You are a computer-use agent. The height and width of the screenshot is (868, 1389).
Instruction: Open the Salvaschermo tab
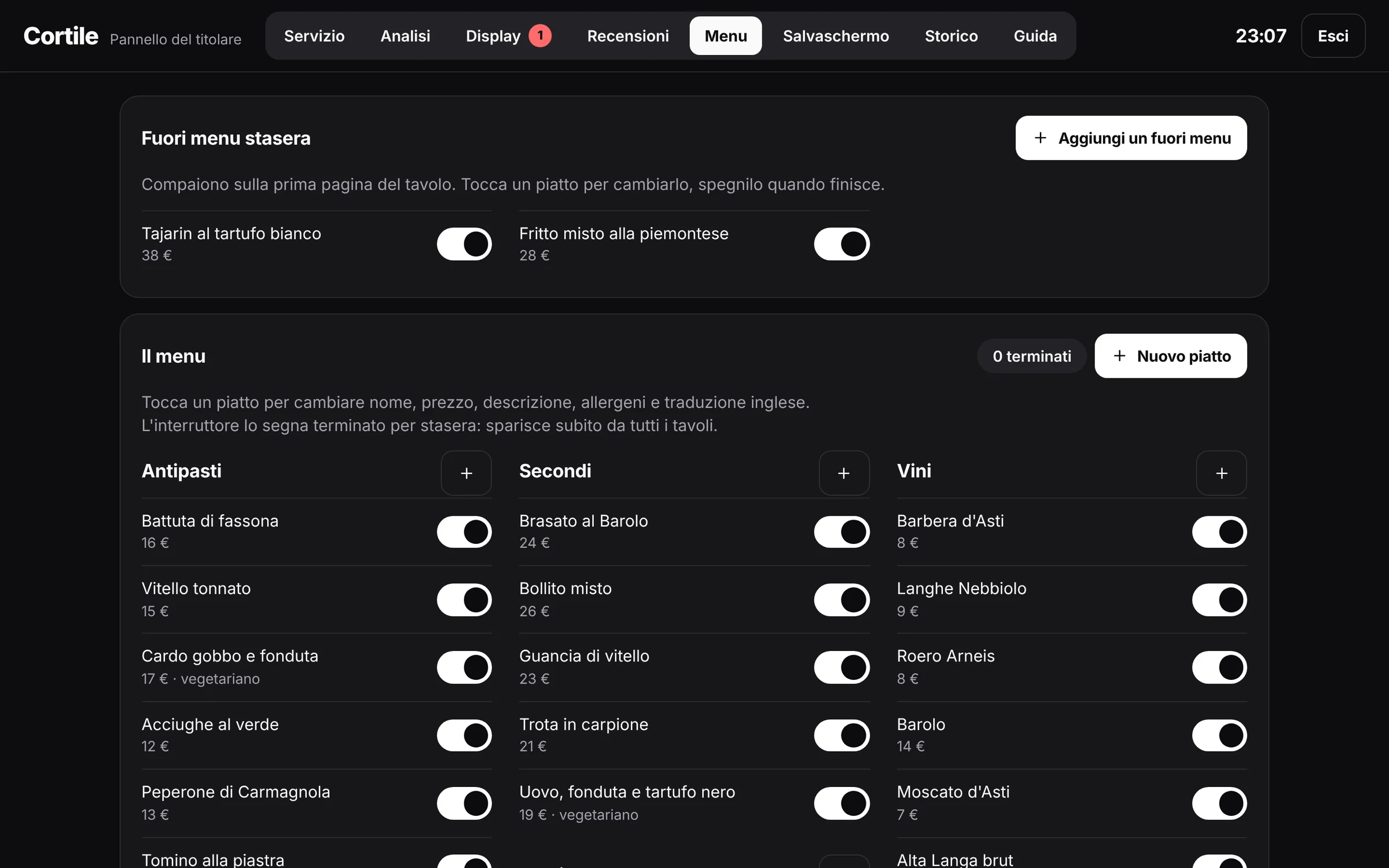[836, 36]
